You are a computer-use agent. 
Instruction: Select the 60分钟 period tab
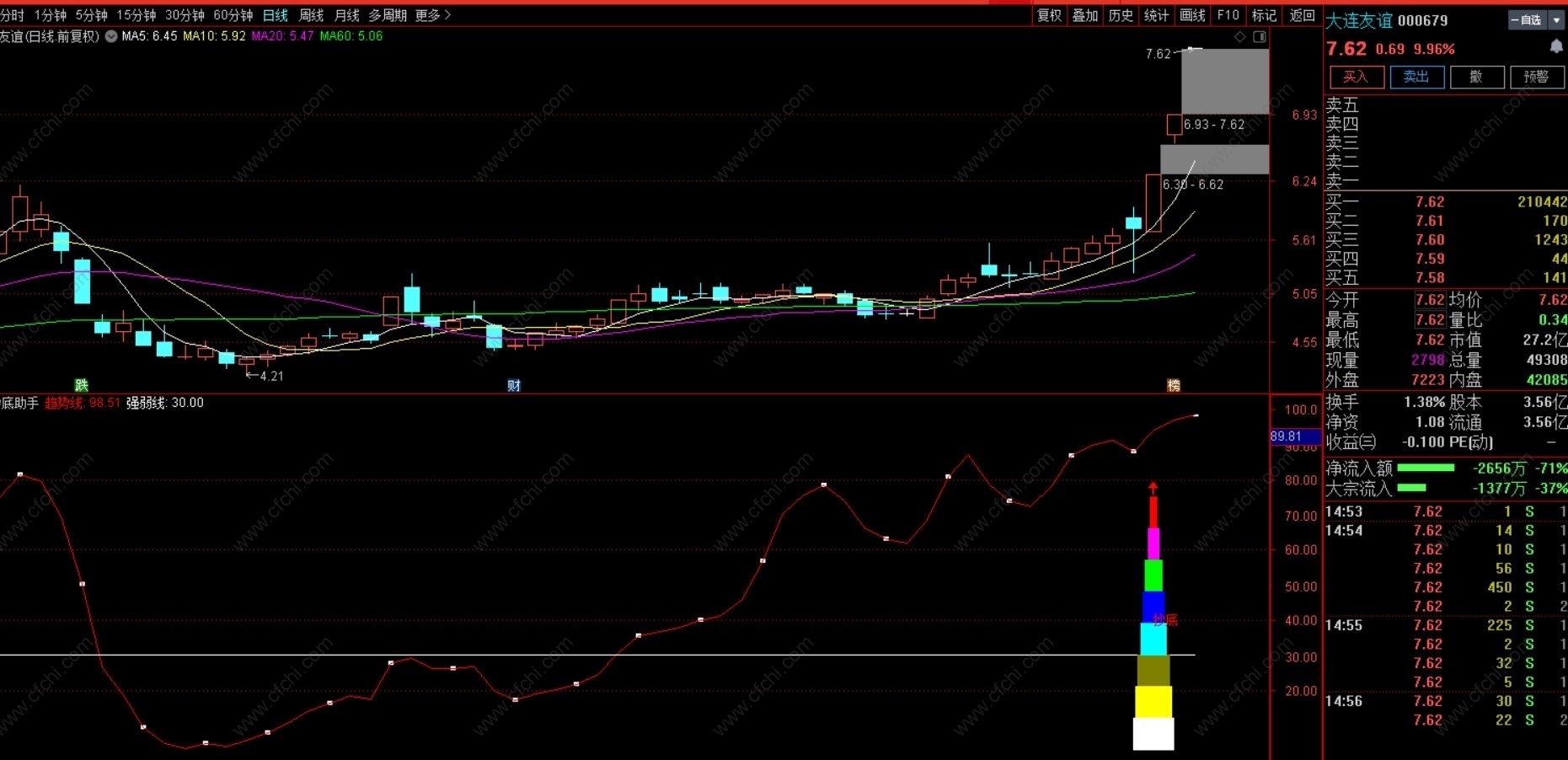[x=233, y=15]
